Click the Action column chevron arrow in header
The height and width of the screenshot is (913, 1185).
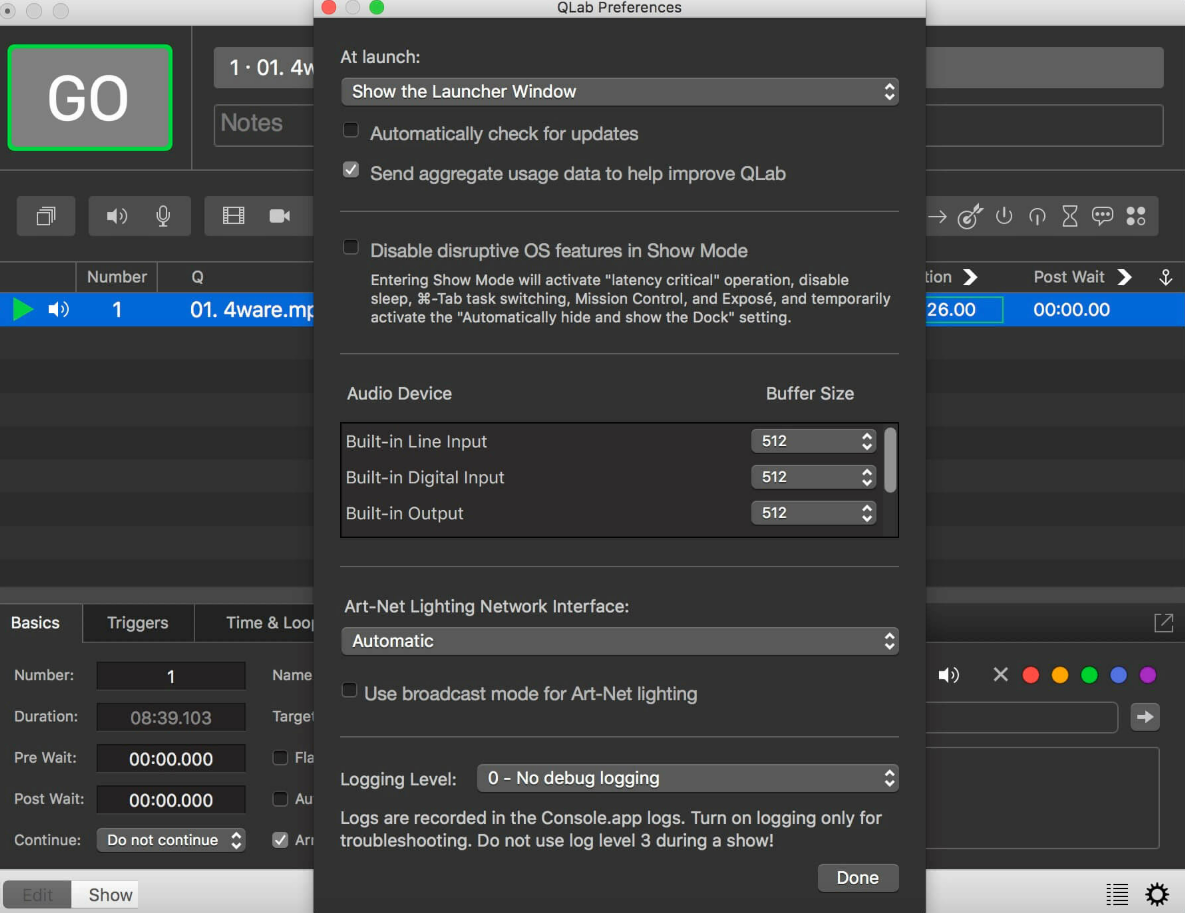click(970, 277)
